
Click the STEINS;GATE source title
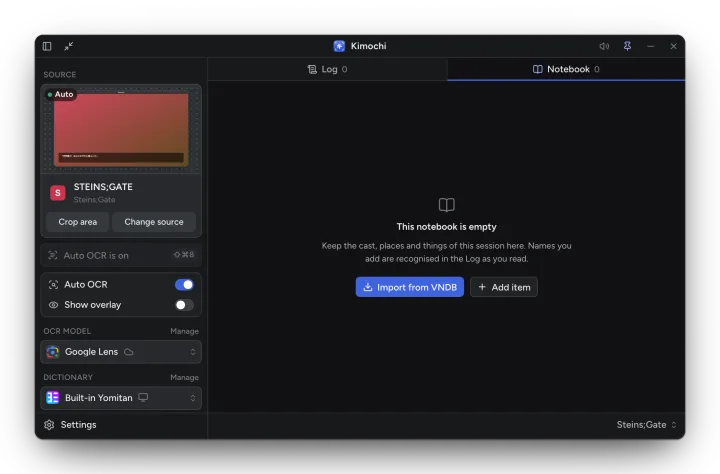coord(103,187)
